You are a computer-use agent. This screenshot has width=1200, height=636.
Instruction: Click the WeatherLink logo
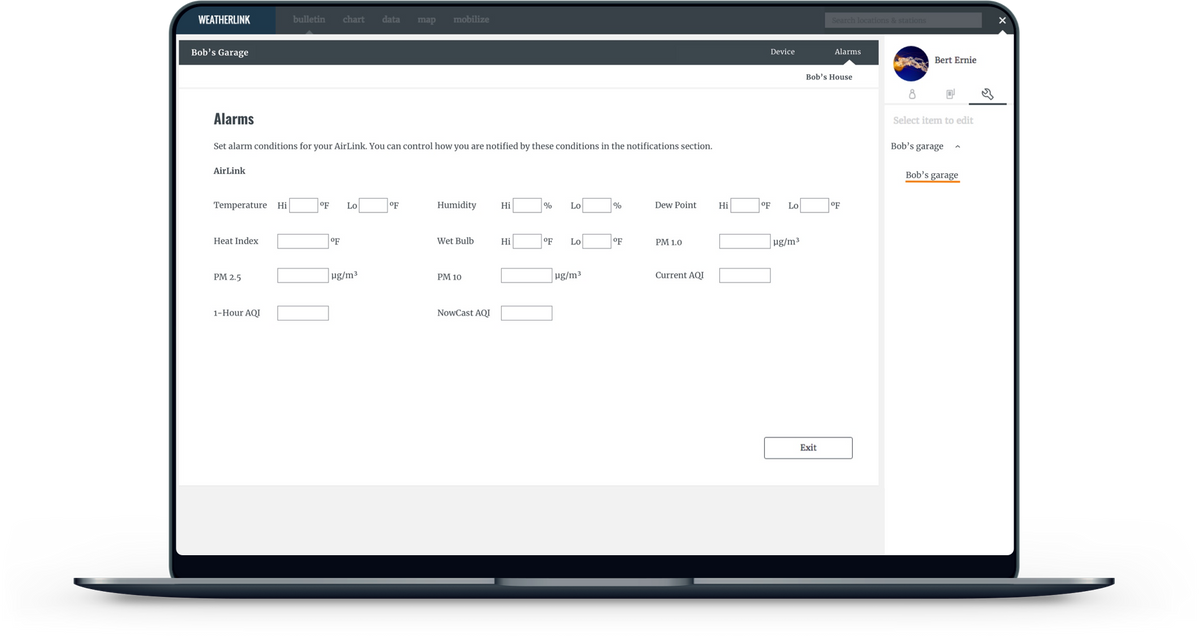pyautogui.click(x=224, y=20)
